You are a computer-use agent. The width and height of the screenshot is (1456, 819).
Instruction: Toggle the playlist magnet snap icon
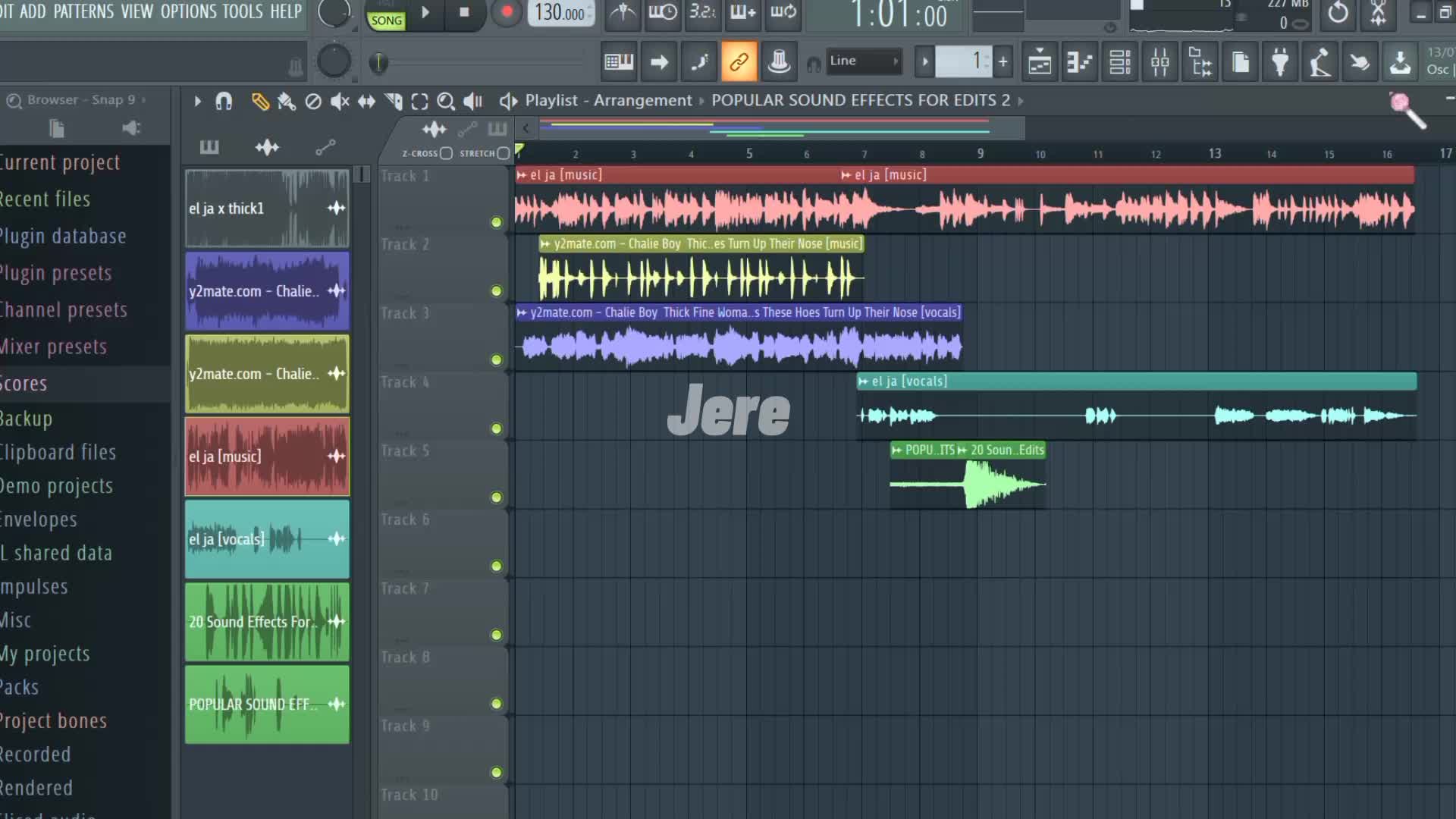[224, 101]
